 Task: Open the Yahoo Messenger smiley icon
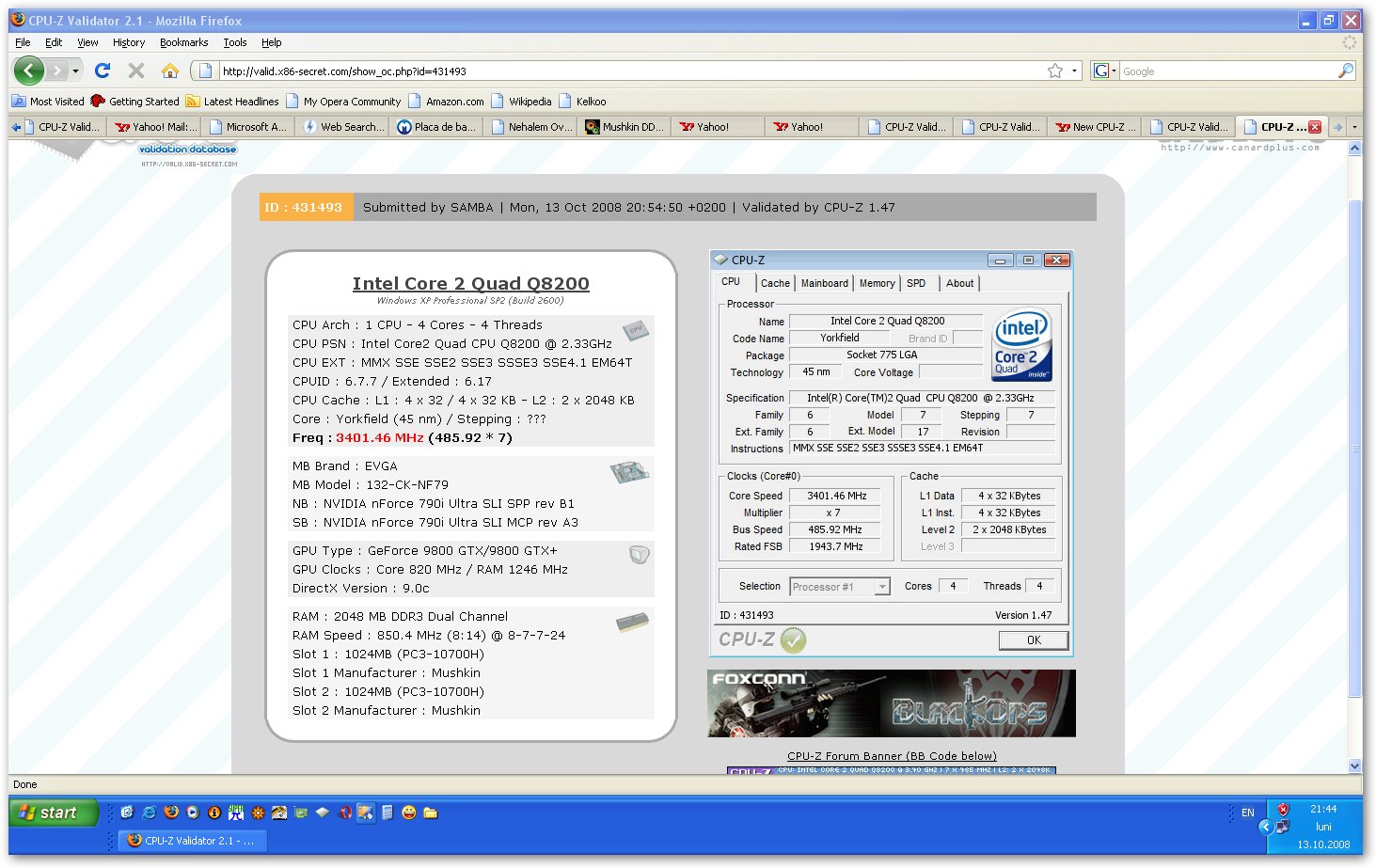point(408,813)
